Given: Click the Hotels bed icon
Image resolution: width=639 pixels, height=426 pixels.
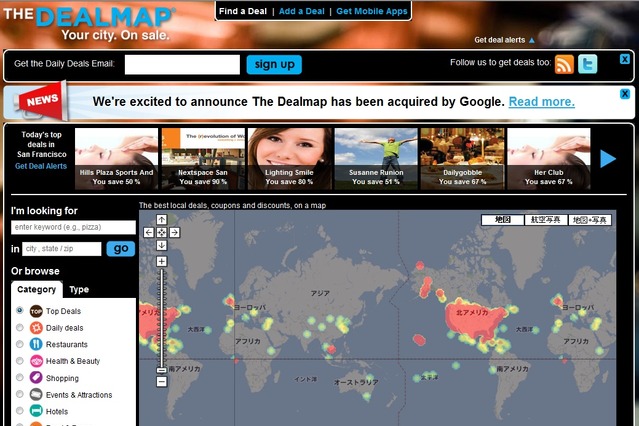Looking at the screenshot, I should click(36, 411).
